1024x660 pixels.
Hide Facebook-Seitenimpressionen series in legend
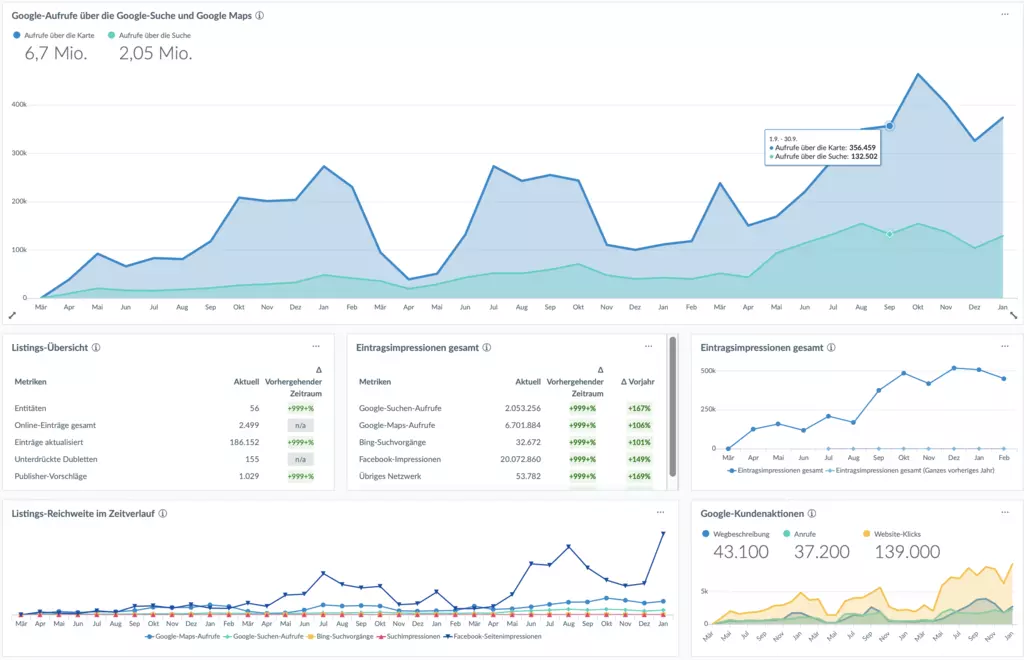496,636
